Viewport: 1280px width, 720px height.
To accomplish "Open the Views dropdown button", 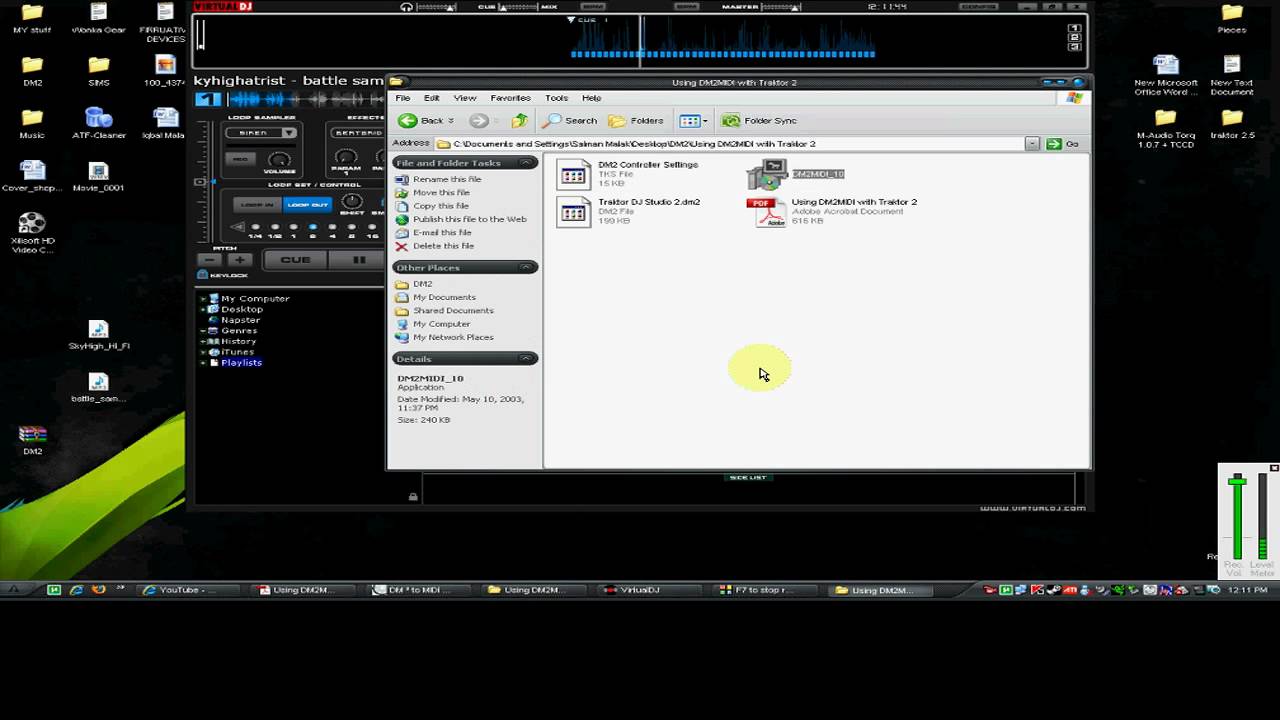I will (693, 121).
